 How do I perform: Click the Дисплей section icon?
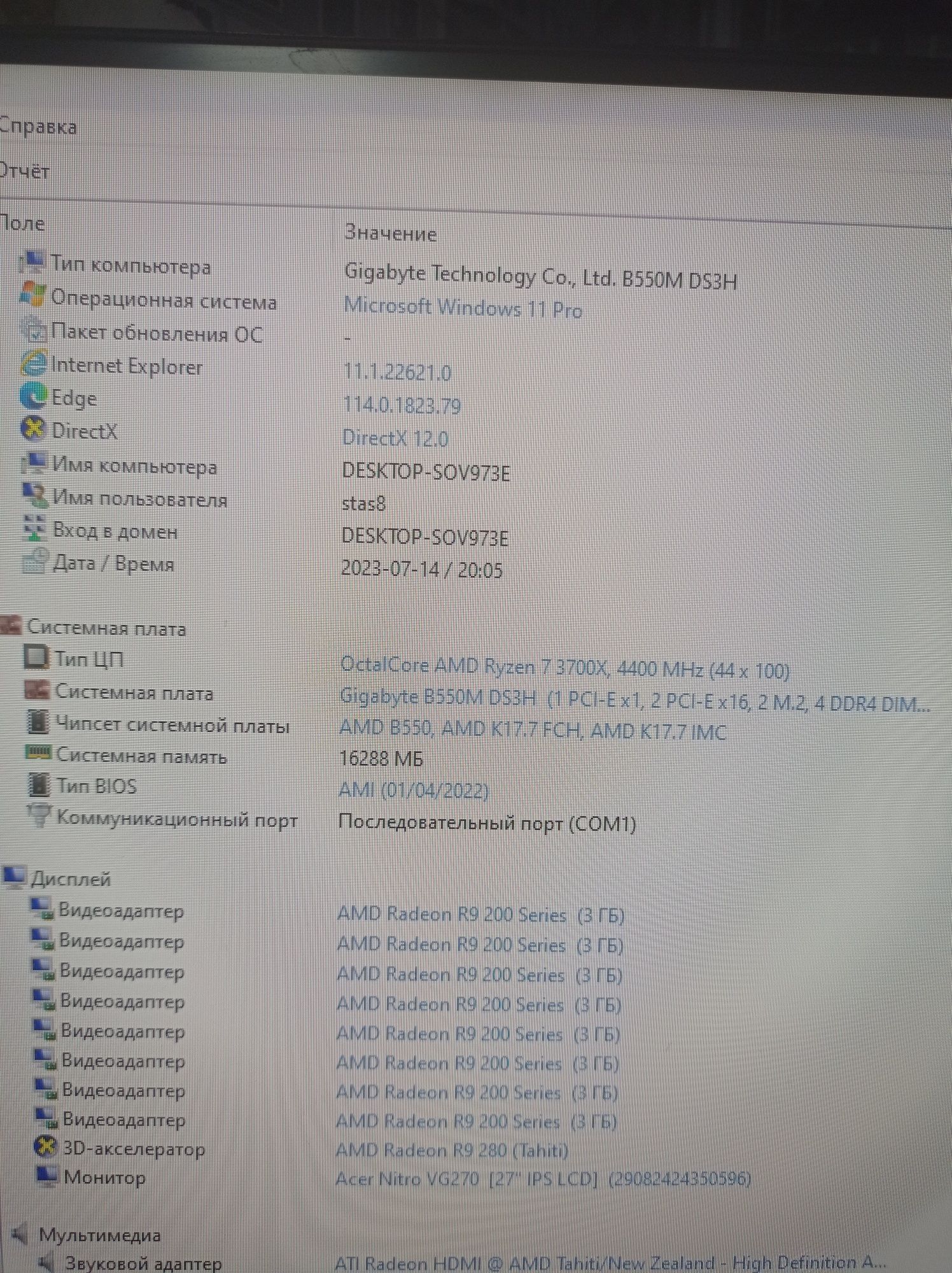coord(14,877)
